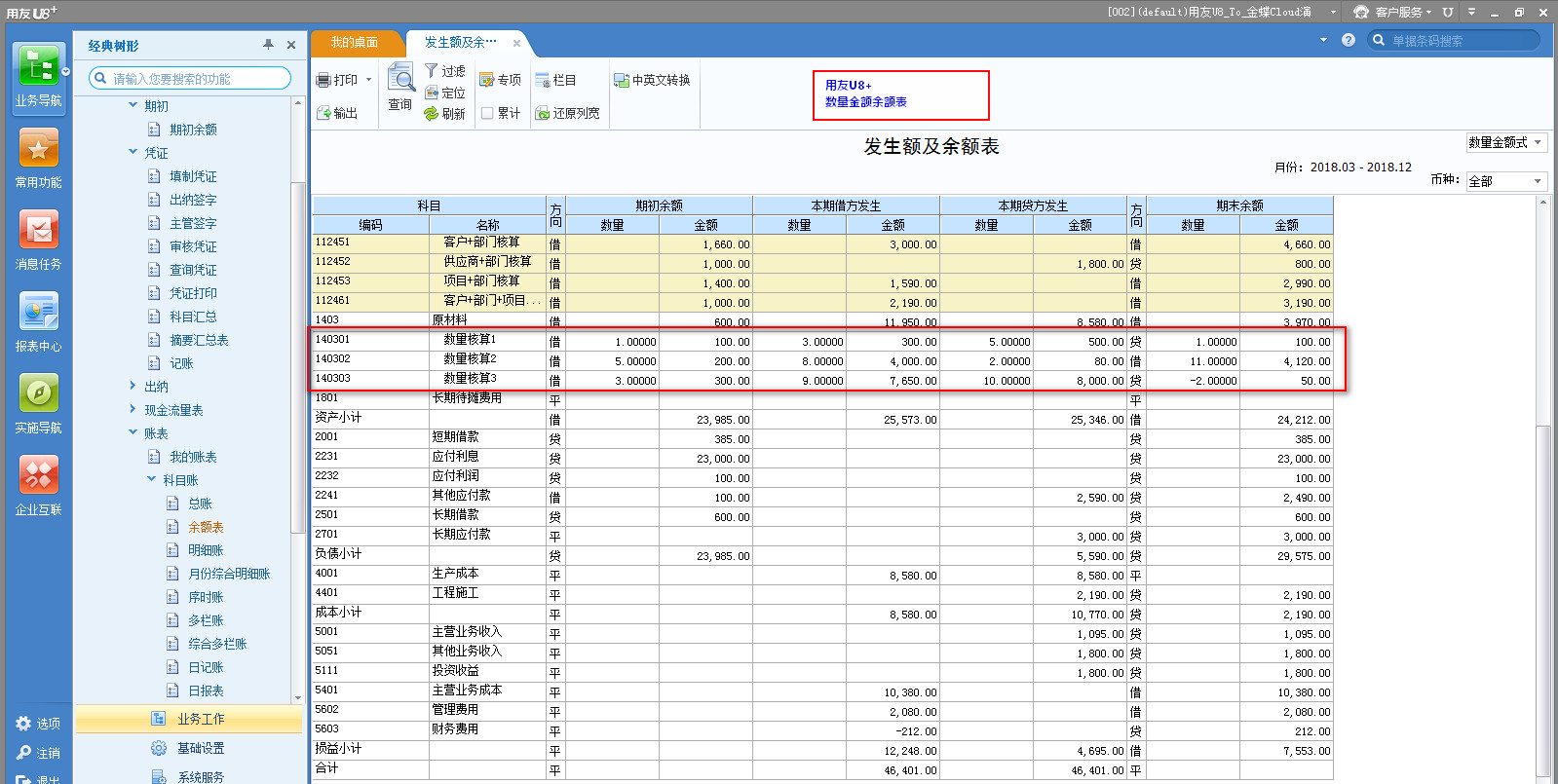Pin the 经典树形 panel
The image size is (1558, 784).
tap(268, 45)
